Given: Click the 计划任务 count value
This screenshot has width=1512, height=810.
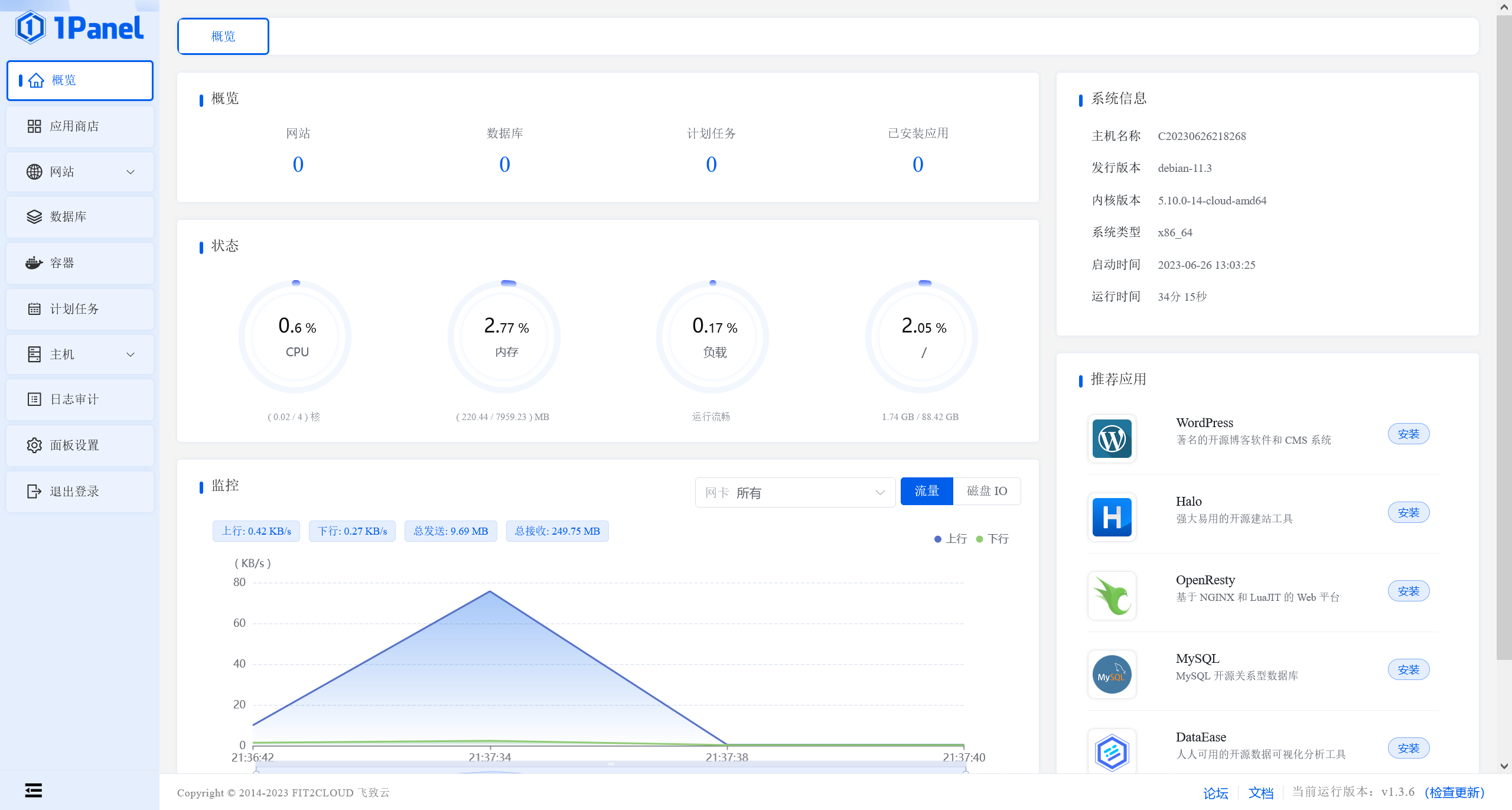Looking at the screenshot, I should pos(711,164).
